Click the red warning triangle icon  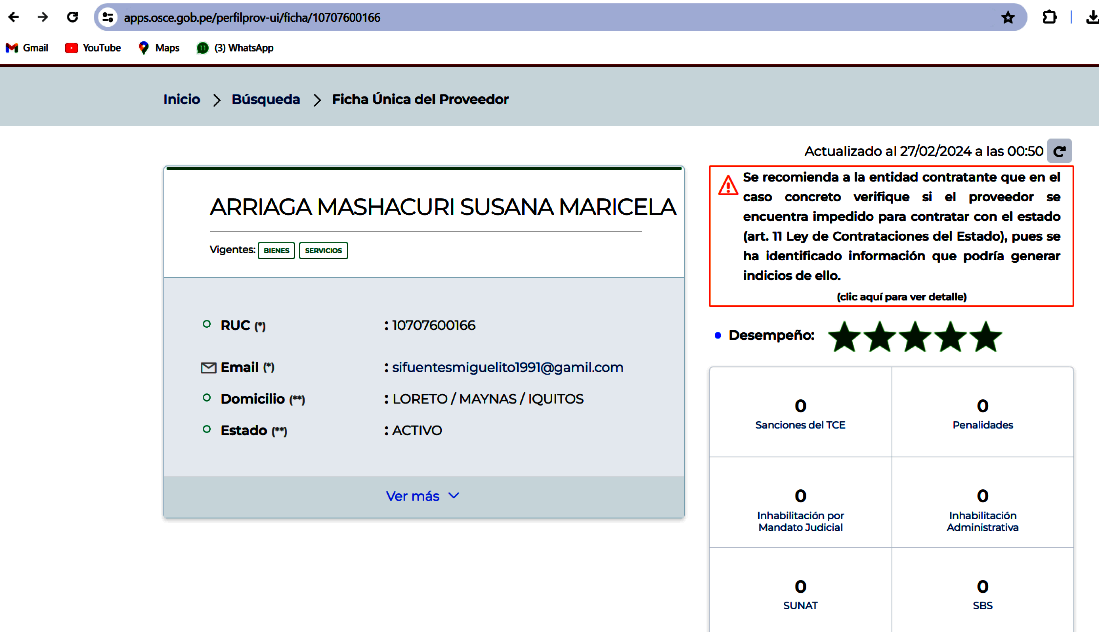pyautogui.click(x=727, y=184)
